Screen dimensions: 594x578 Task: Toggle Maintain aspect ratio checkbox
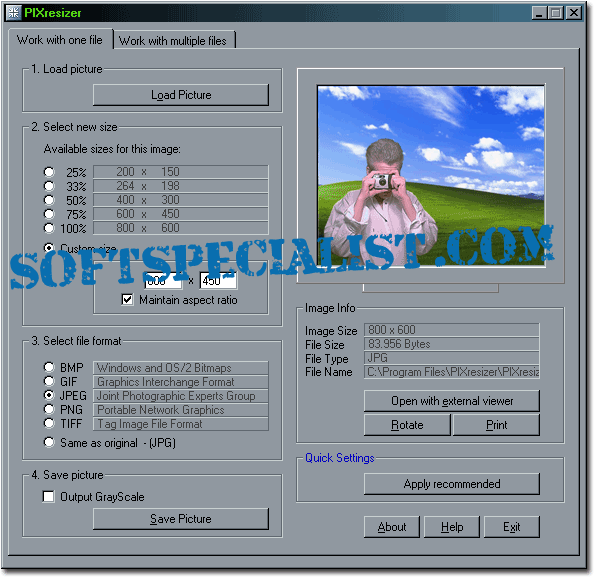(127, 300)
